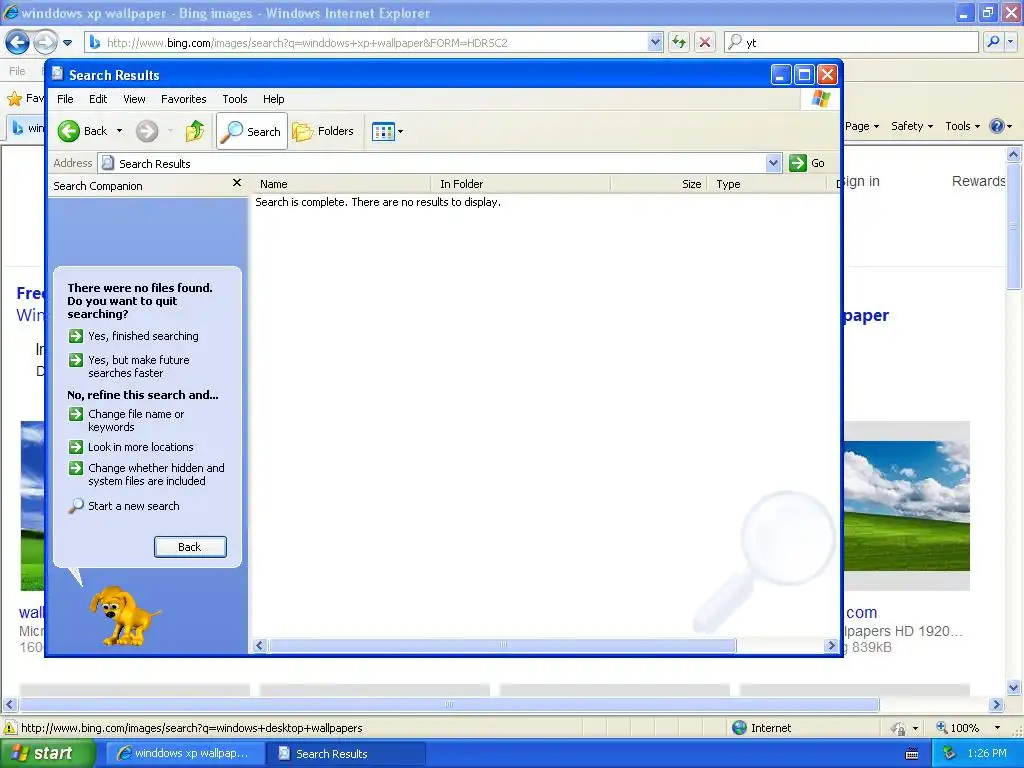The width and height of the screenshot is (1024, 768).
Task: Toggle the Search companion button
Action: coord(252,131)
